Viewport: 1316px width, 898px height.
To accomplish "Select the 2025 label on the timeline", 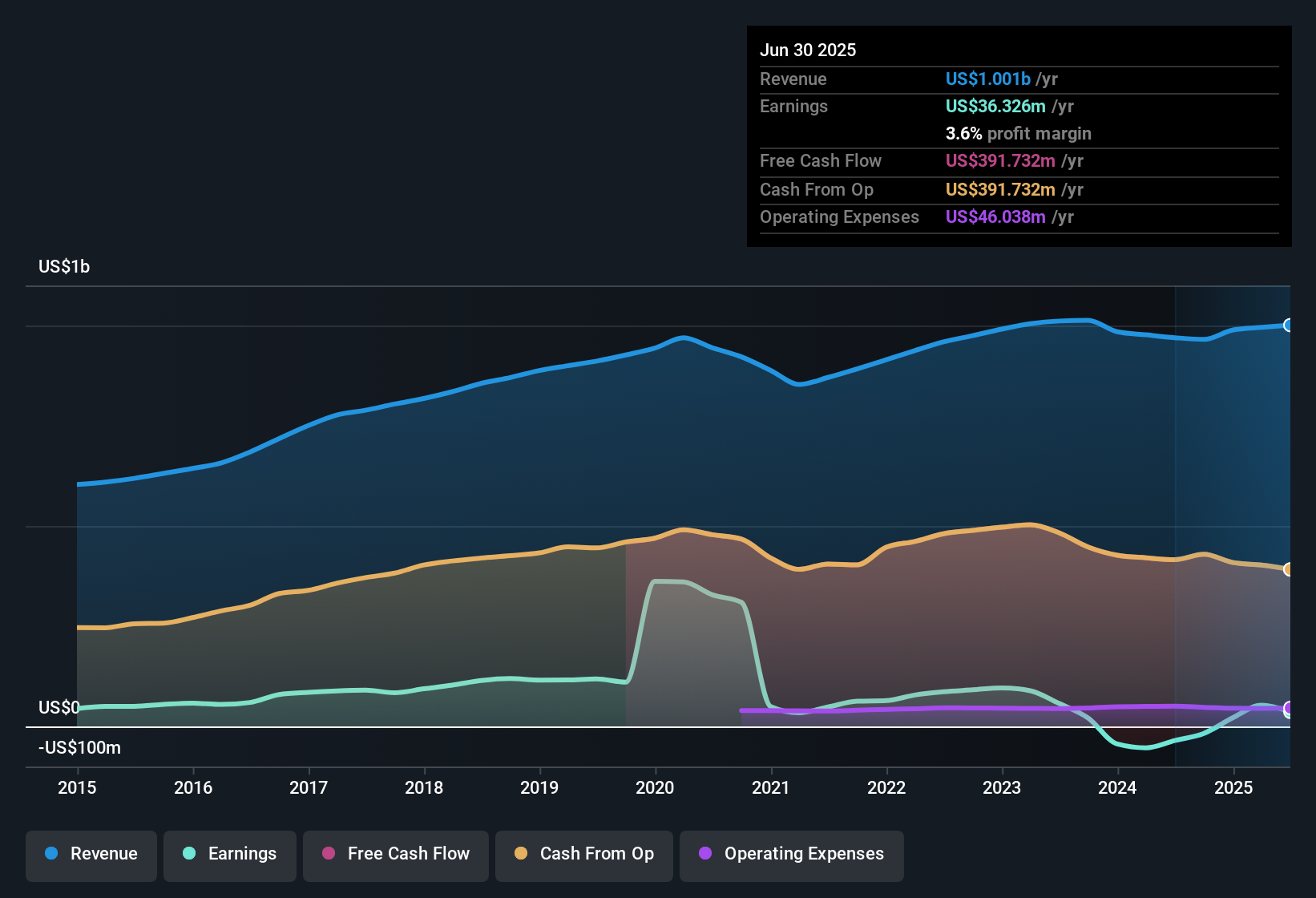I will point(1233,788).
